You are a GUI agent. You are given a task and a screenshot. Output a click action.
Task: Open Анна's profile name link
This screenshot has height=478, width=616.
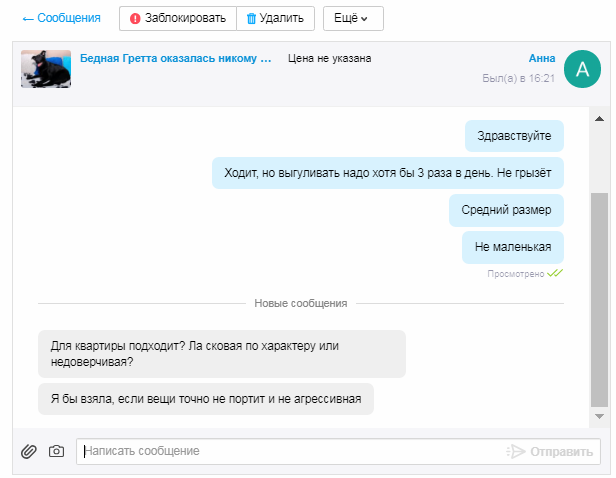tap(542, 58)
